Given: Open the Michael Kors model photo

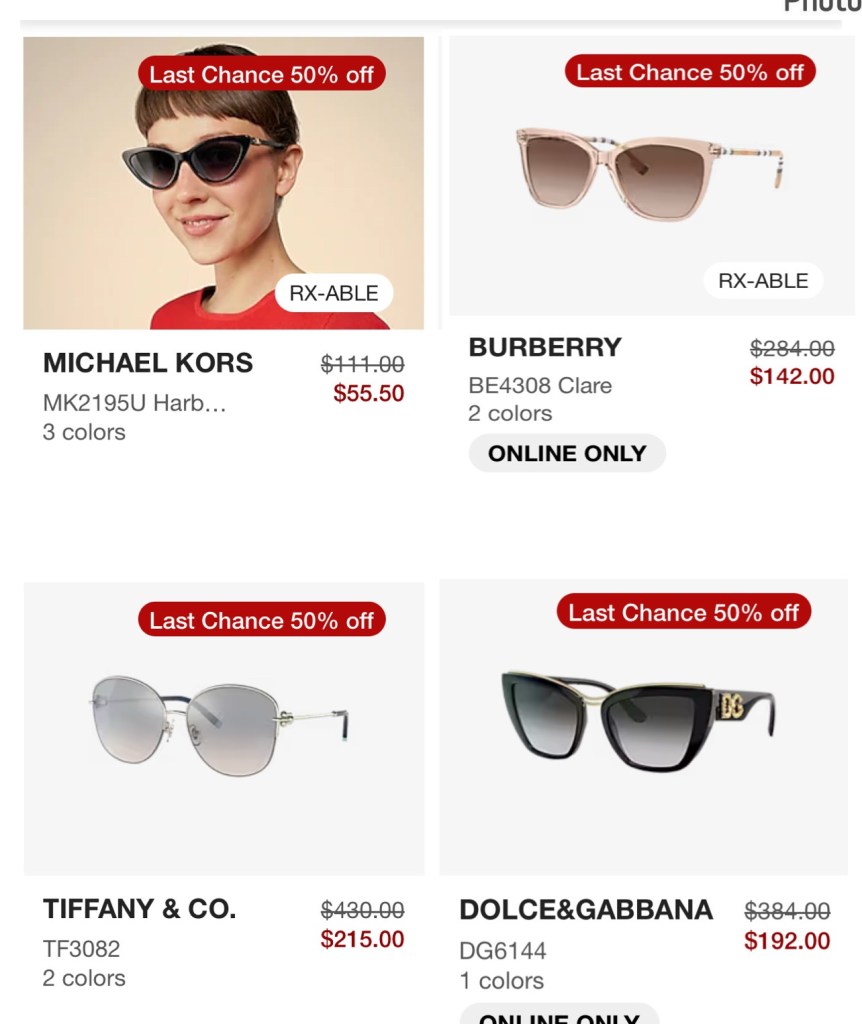Looking at the screenshot, I should coord(223,183).
